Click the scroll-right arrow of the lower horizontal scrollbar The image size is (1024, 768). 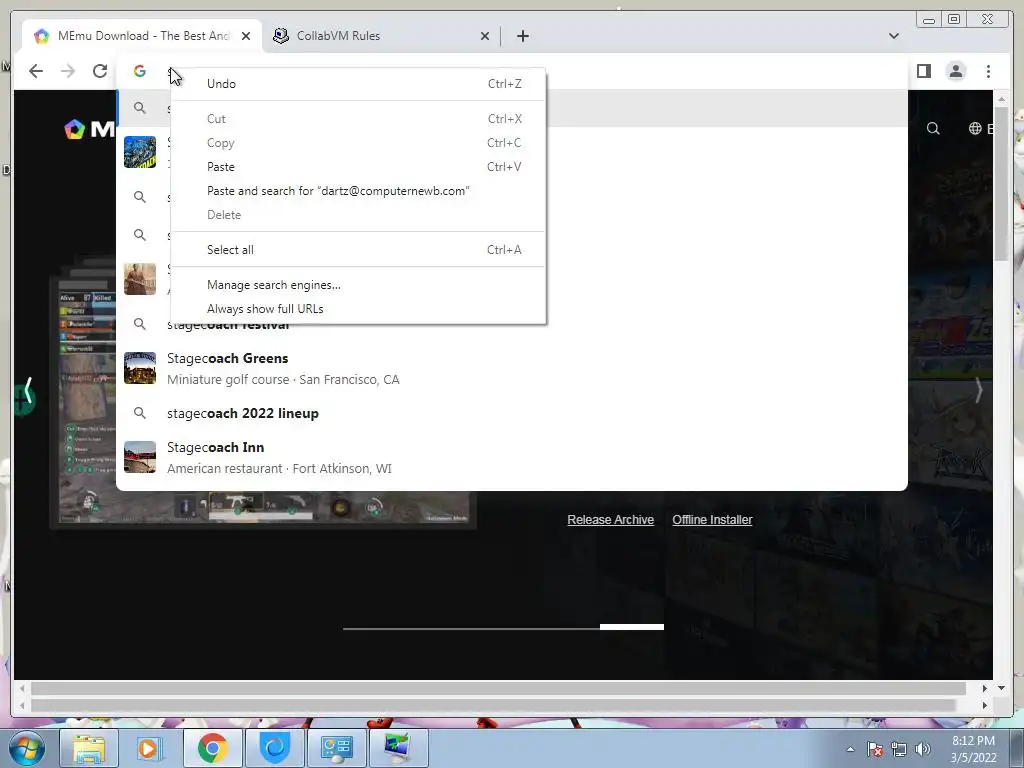pyautogui.click(x=985, y=705)
